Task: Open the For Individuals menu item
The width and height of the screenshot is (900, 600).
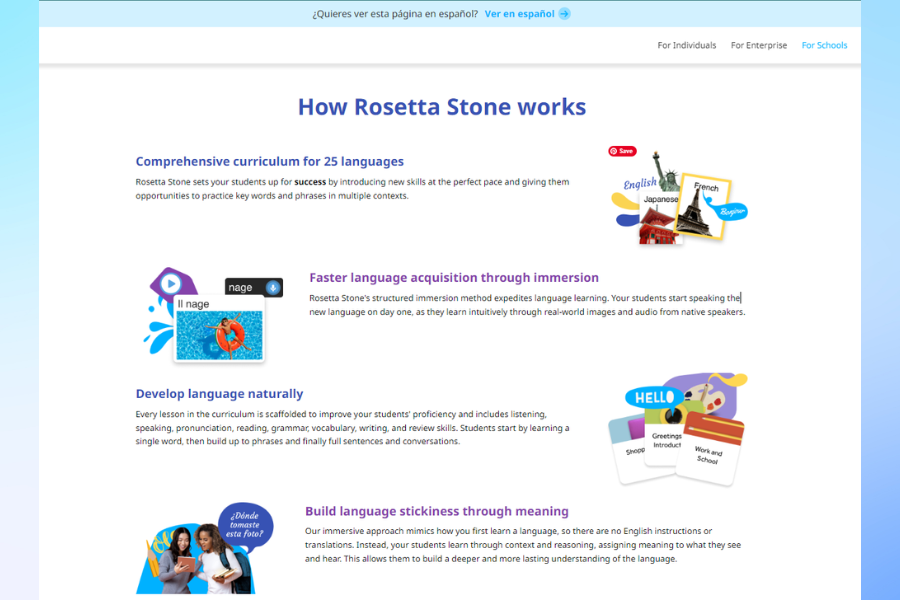Action: point(686,45)
